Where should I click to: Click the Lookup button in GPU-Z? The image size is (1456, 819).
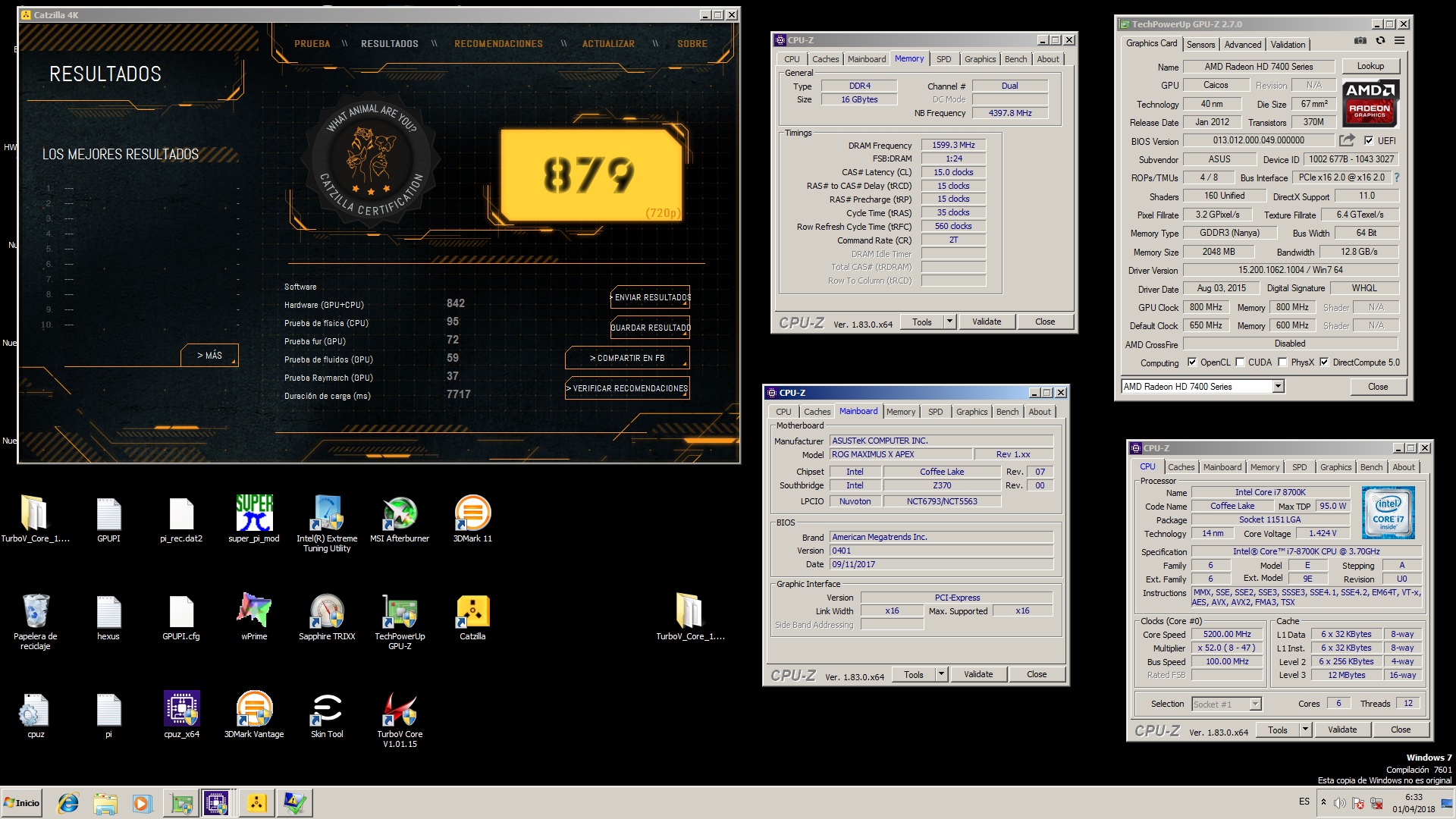click(x=1370, y=66)
